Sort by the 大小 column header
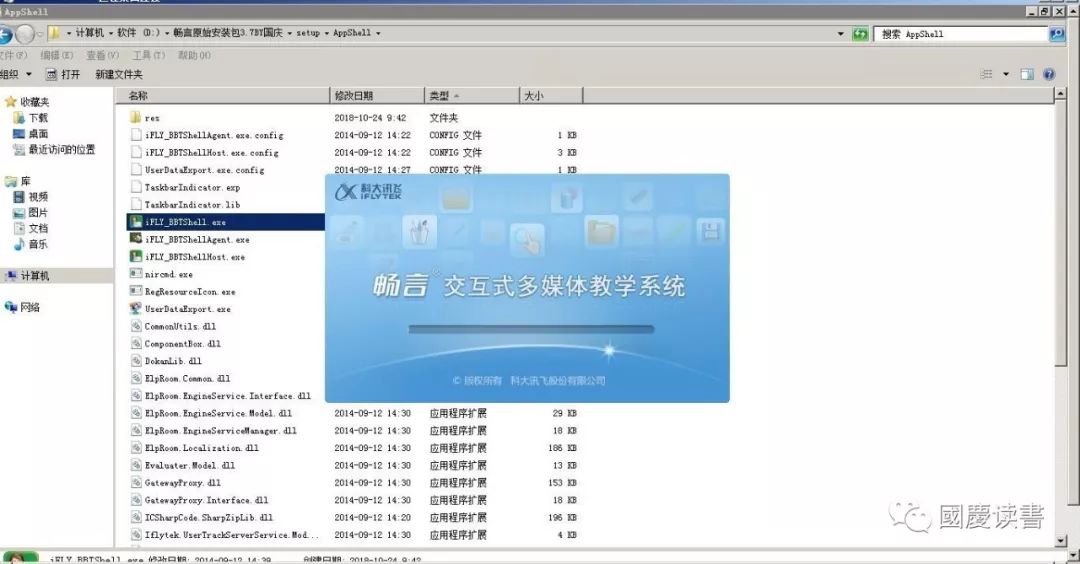1080x564 pixels. [x=551, y=96]
